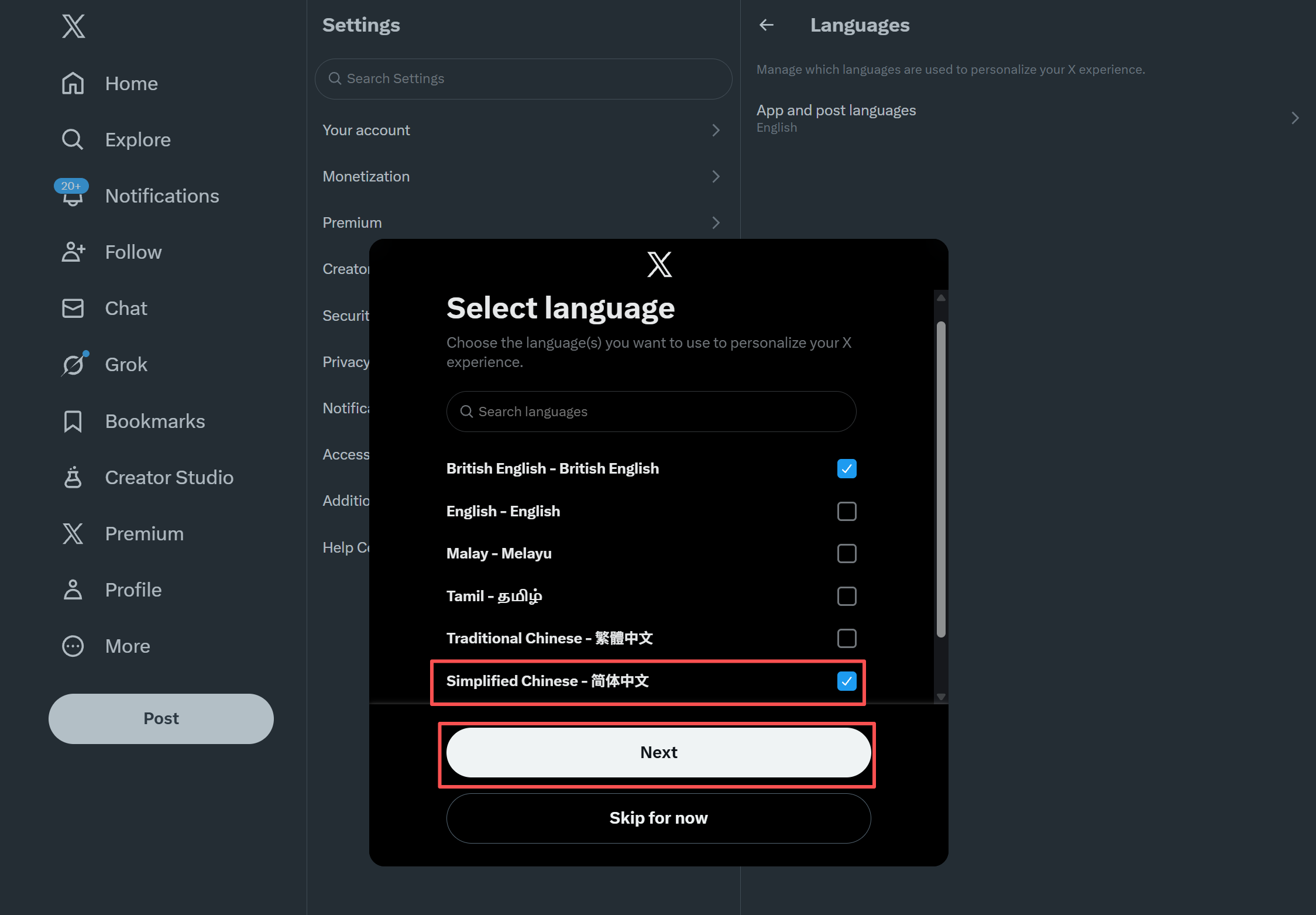Click the magnifier in Search Settings
1316x915 pixels.
335,78
